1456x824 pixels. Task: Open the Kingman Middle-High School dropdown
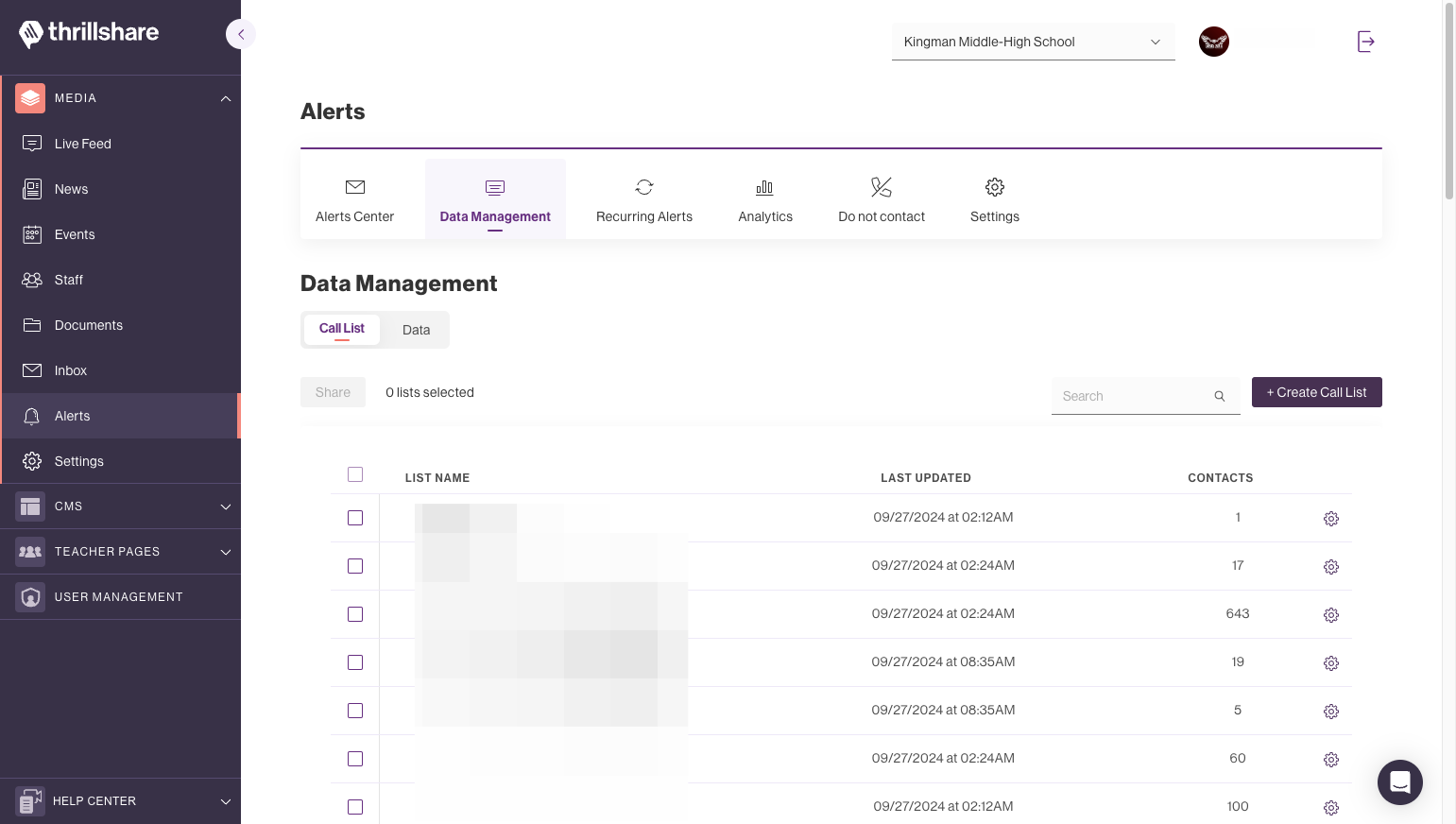coord(1033,42)
